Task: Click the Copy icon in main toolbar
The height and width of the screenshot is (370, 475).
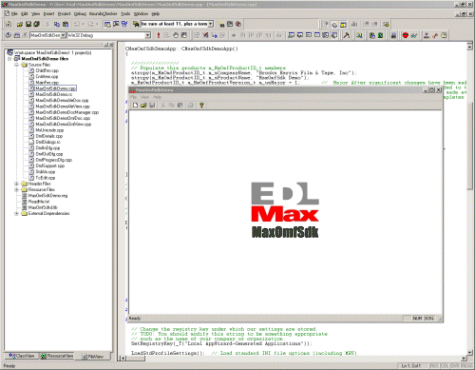Action: (57, 24)
